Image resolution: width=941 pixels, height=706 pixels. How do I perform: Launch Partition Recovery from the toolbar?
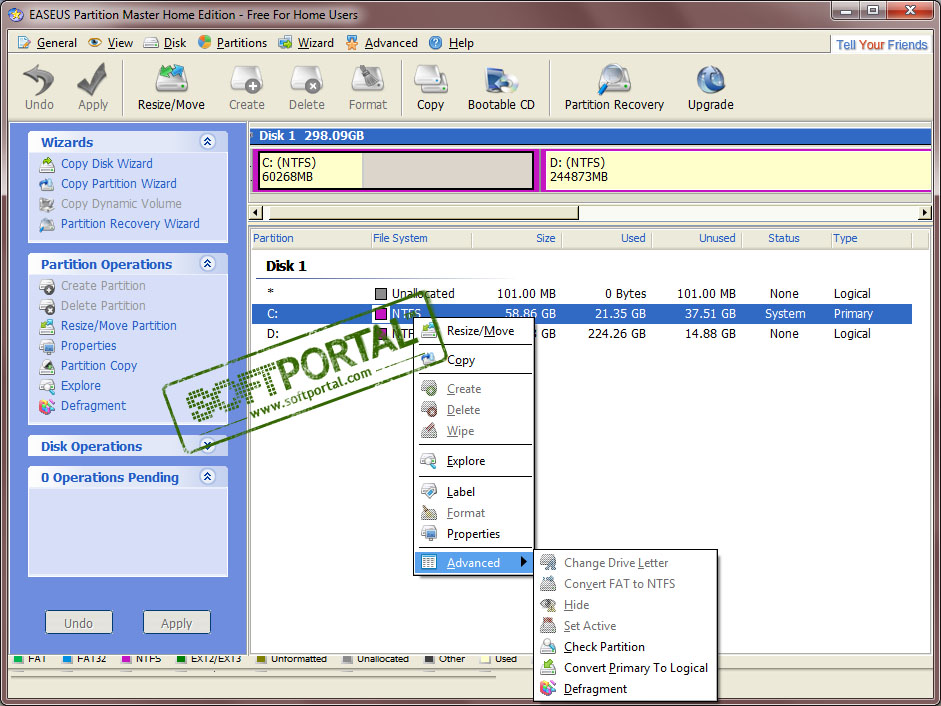point(614,87)
